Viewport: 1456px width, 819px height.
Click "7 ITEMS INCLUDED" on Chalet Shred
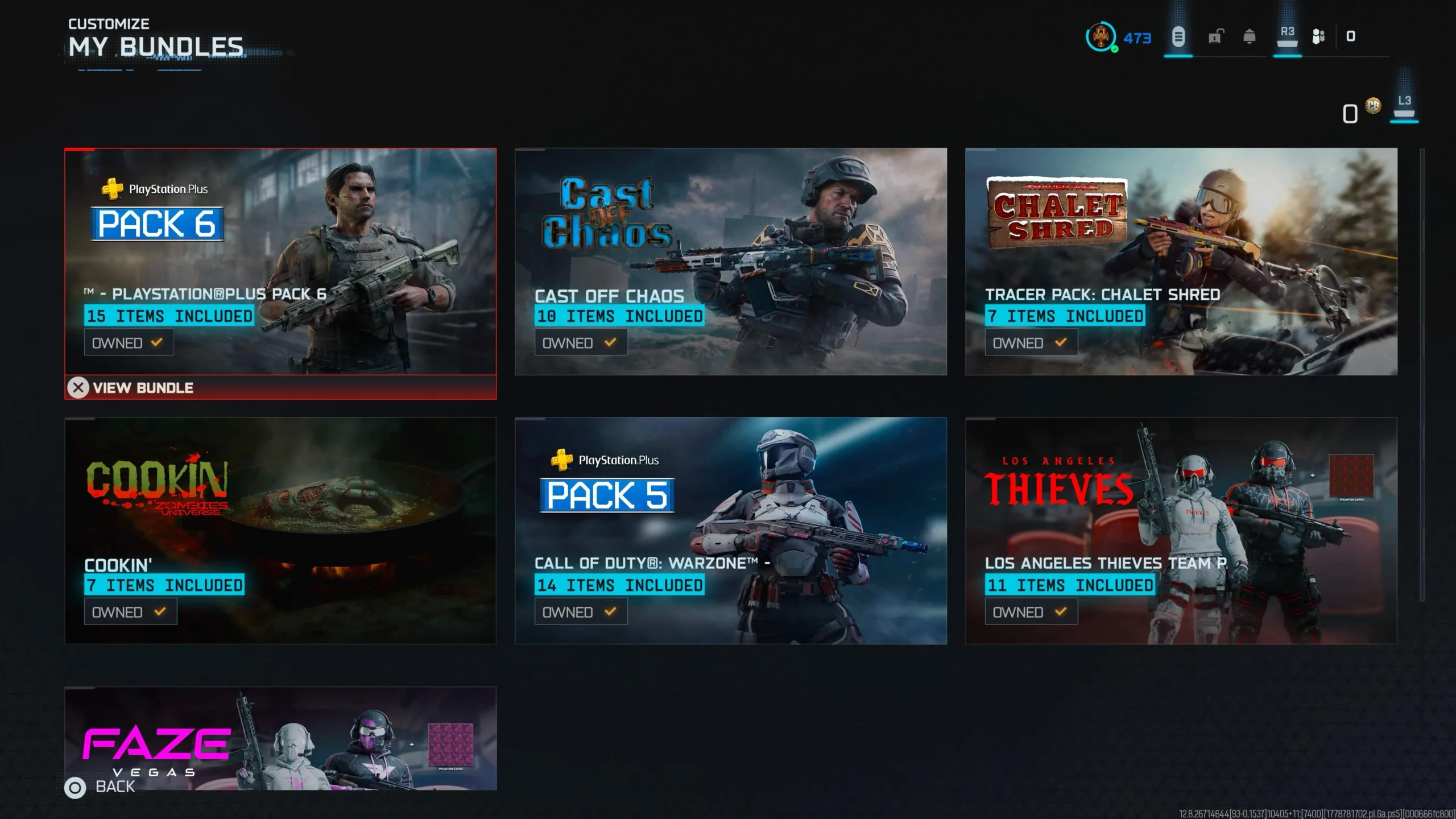click(1065, 316)
